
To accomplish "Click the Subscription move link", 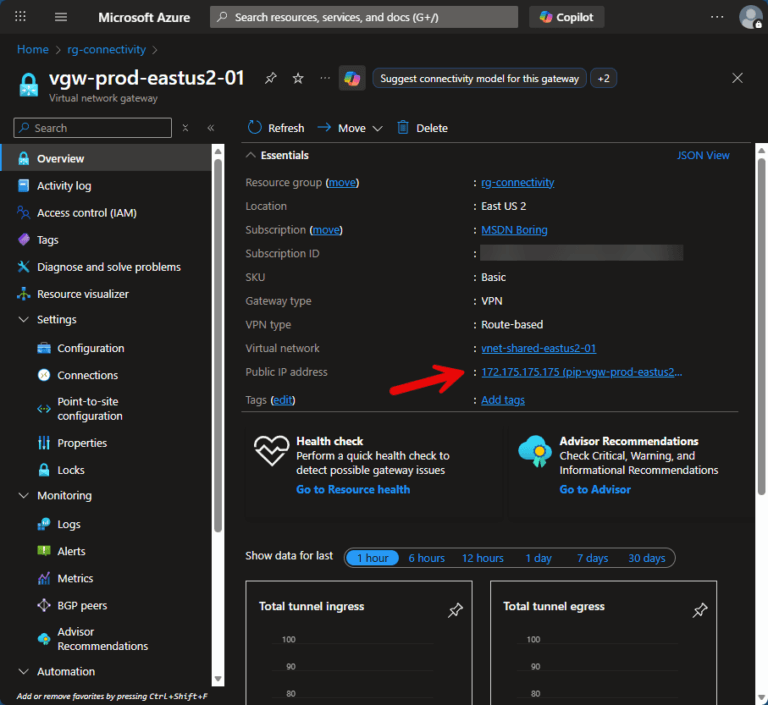I will click(x=326, y=230).
